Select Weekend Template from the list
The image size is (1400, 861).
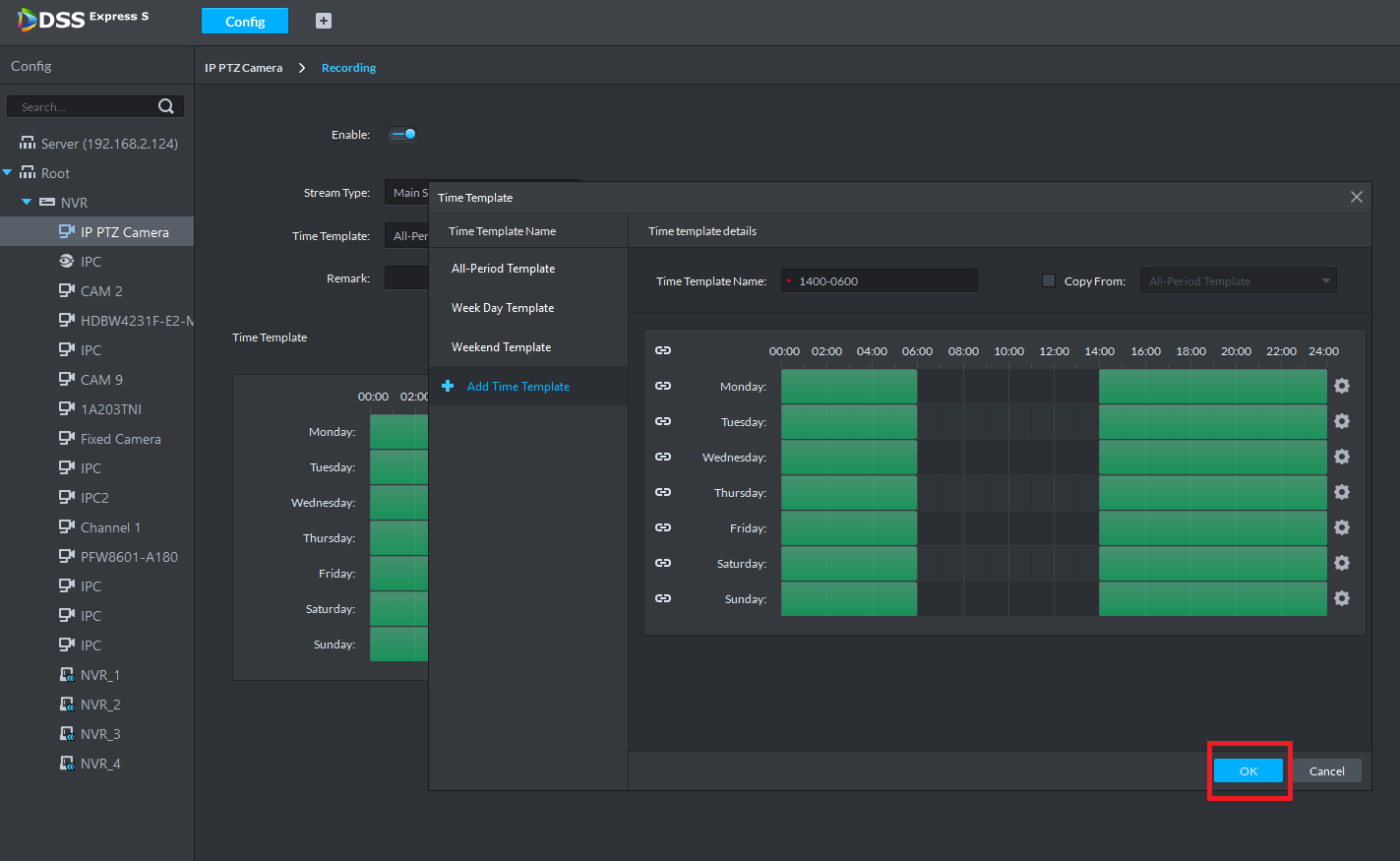coord(501,347)
